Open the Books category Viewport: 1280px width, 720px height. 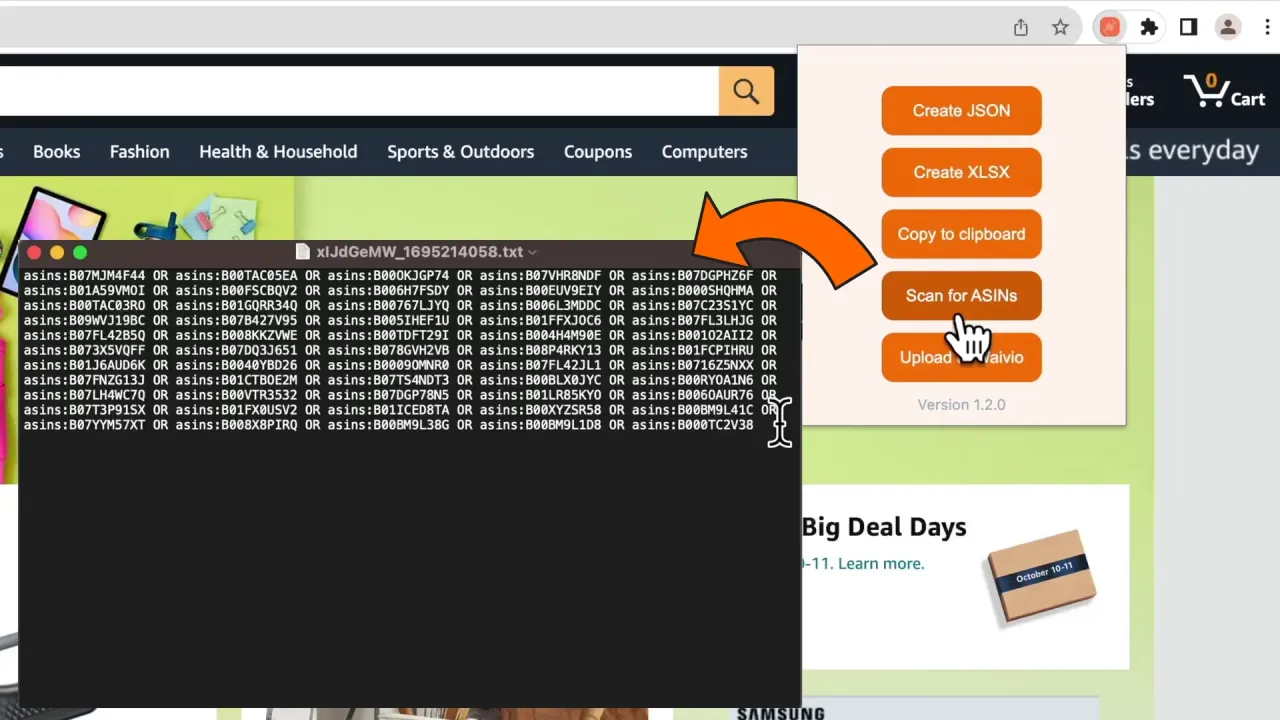click(x=56, y=152)
